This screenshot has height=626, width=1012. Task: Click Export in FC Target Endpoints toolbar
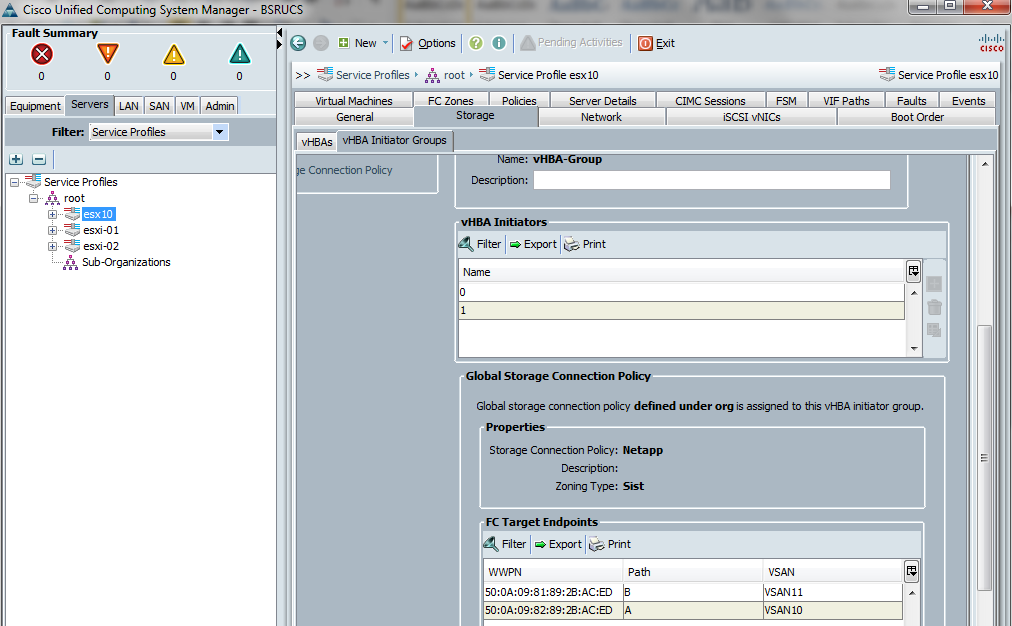coord(558,544)
